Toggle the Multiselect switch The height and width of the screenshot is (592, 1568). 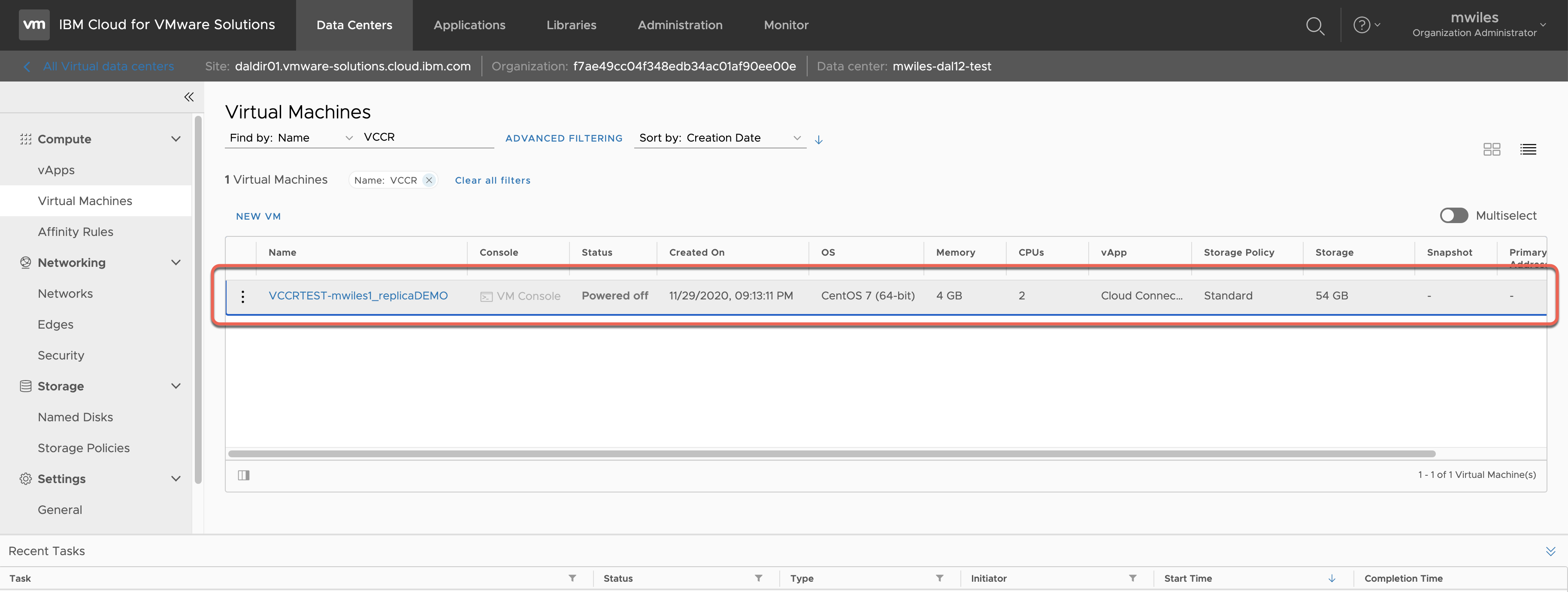click(1453, 215)
